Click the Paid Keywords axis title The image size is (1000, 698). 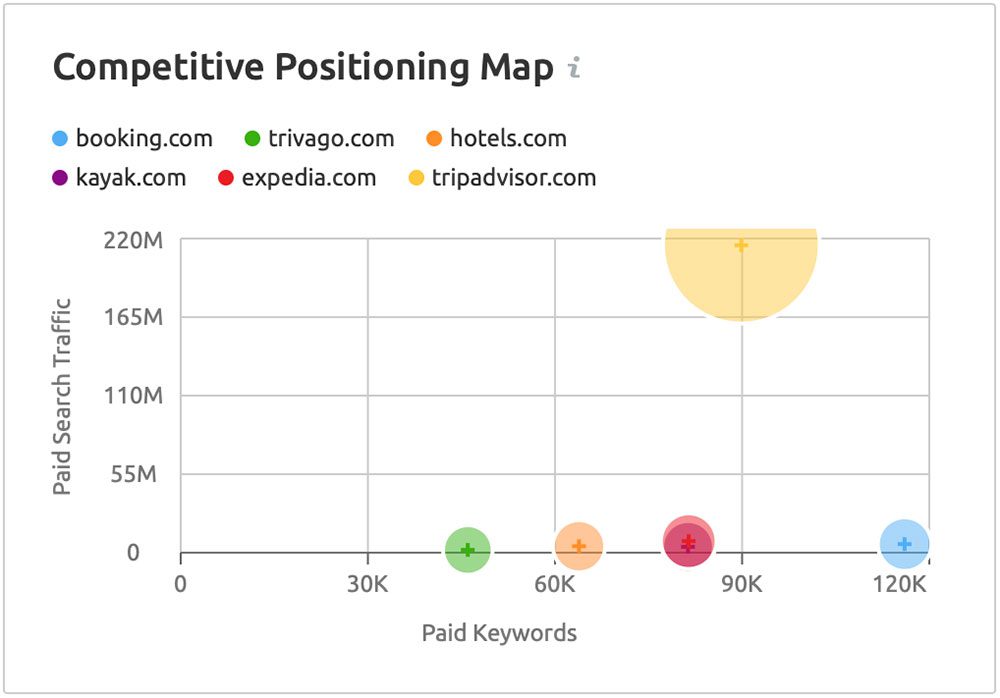499,633
